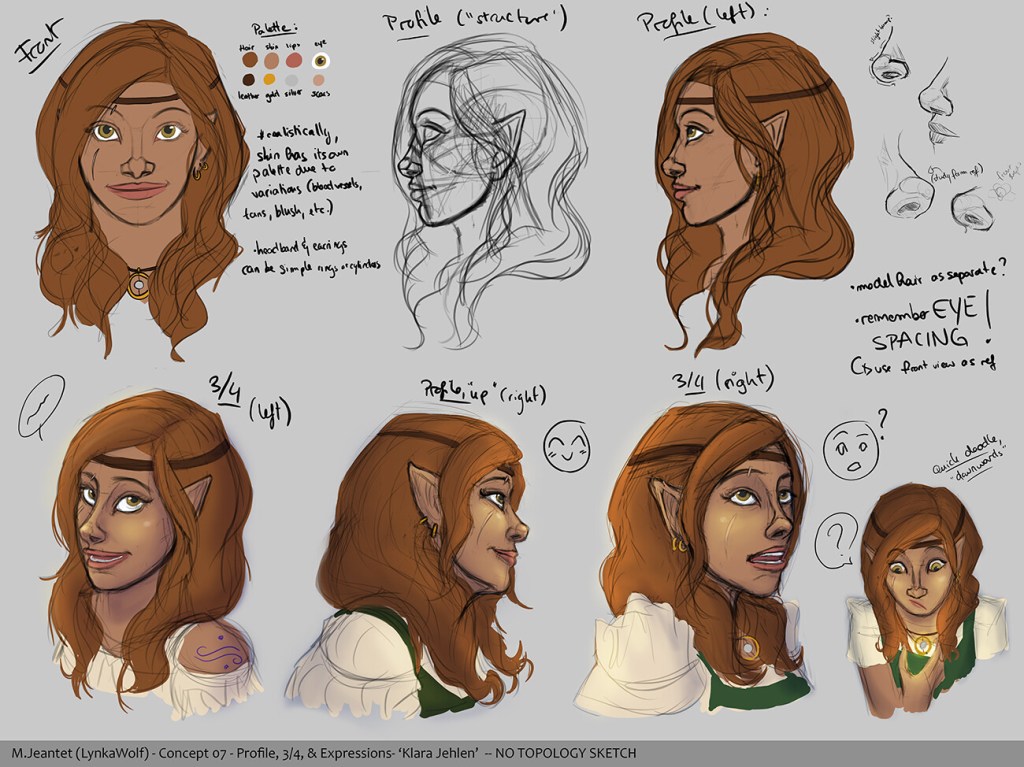Click the glowing pendant in downward doodle

[x=920, y=645]
